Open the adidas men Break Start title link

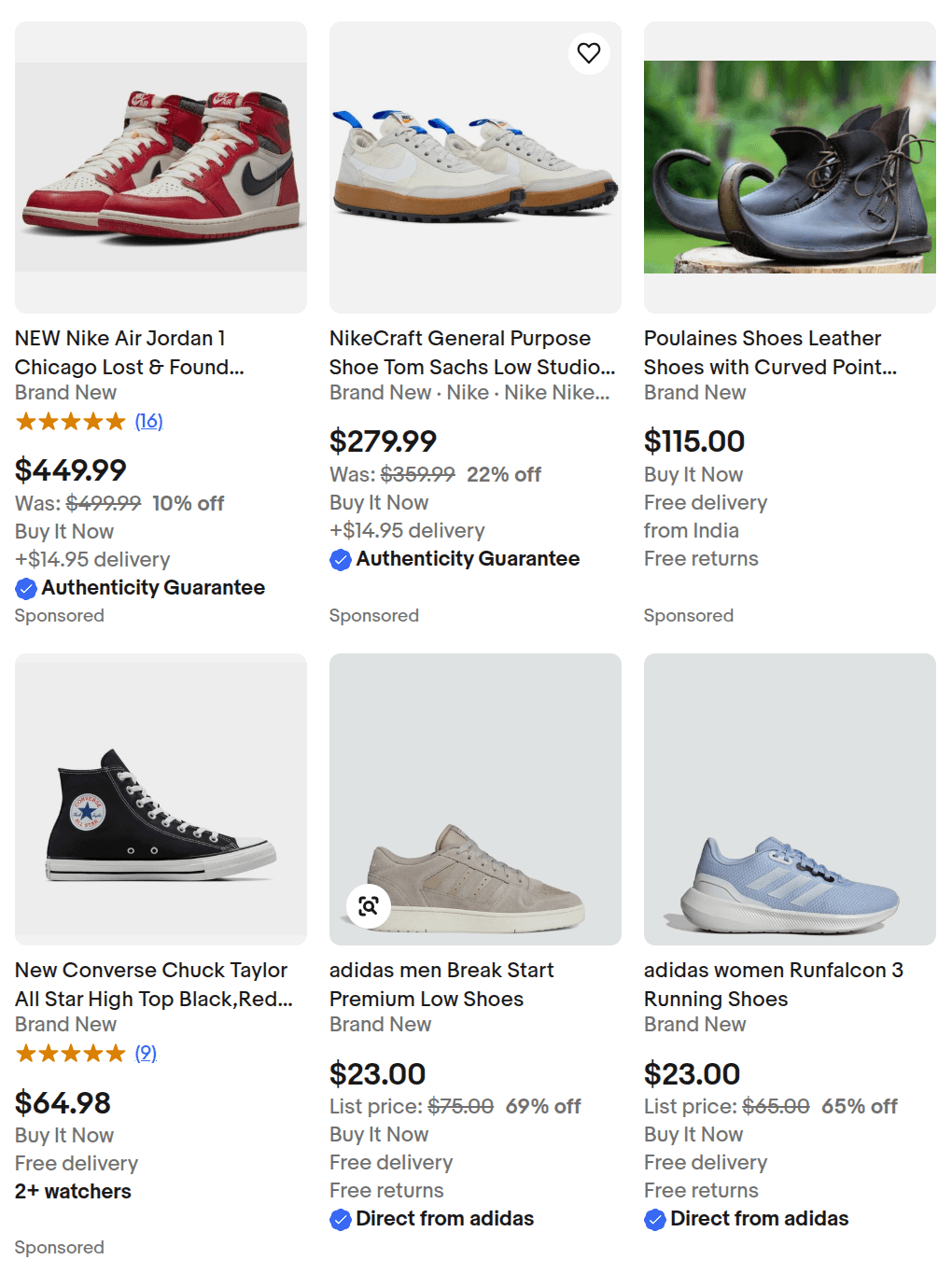pyautogui.click(x=441, y=985)
